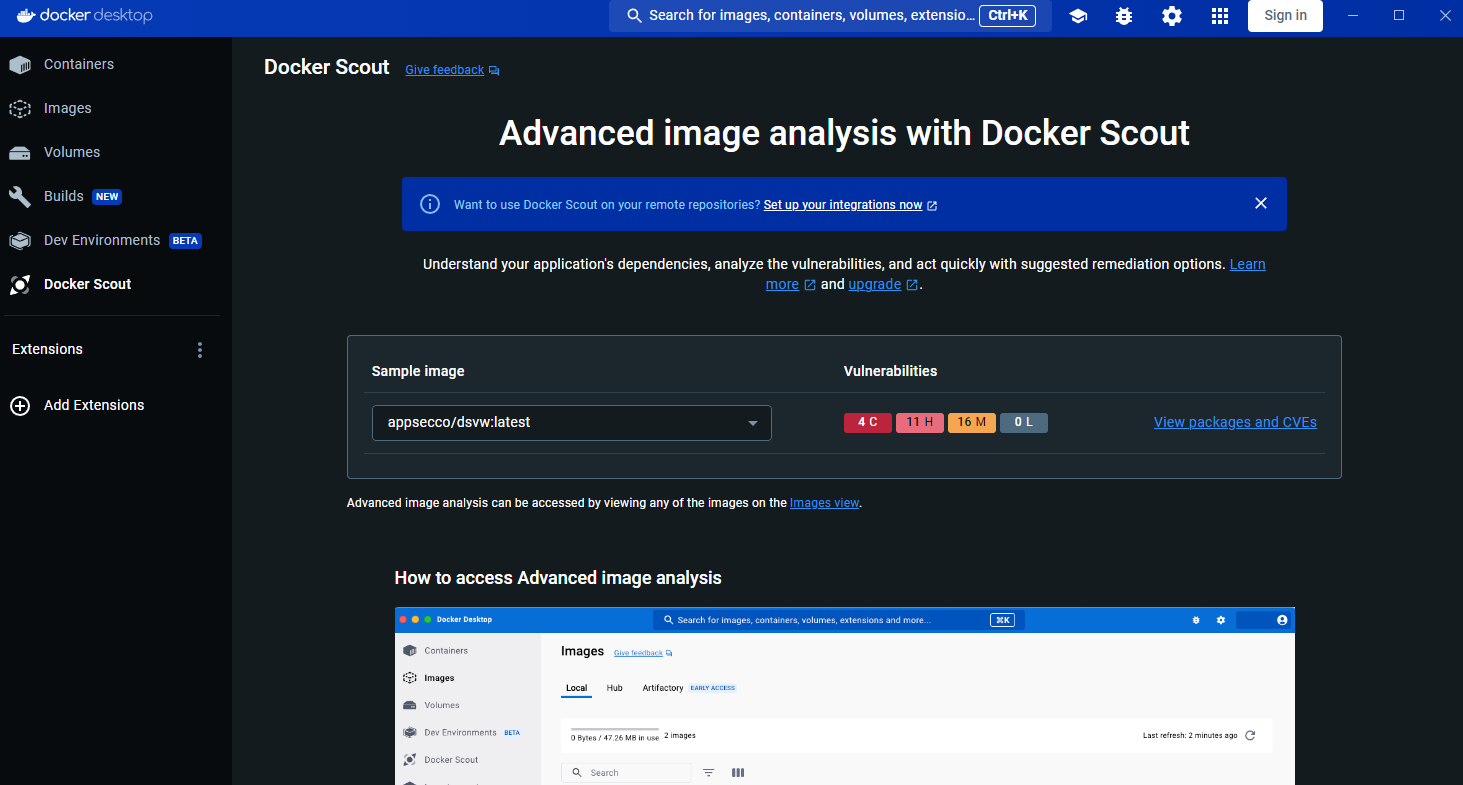
Task: Open the Dev Environments sidebar icon
Action: click(20, 241)
